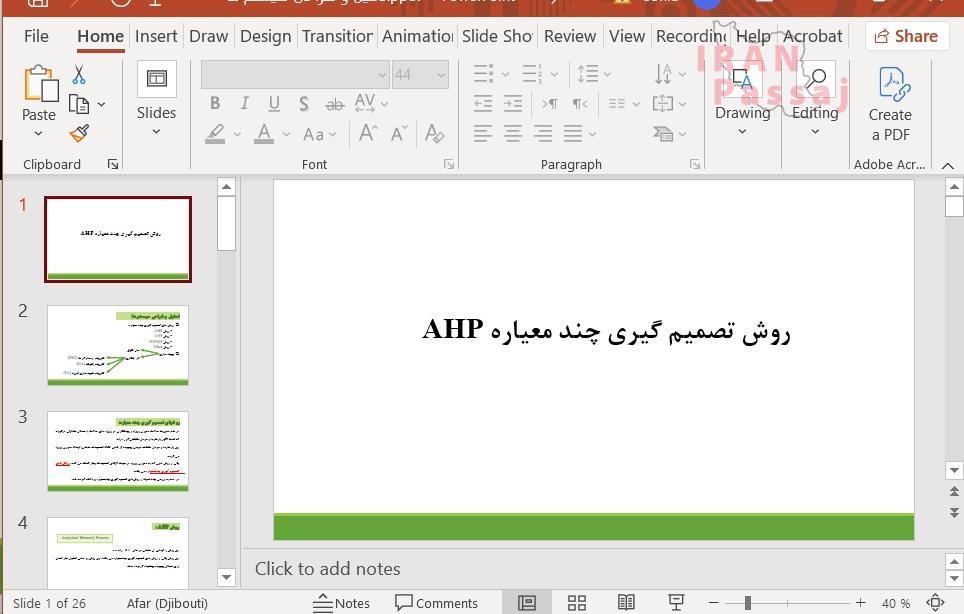Click Create a PDF button
The width and height of the screenshot is (964, 614).
click(x=890, y=103)
